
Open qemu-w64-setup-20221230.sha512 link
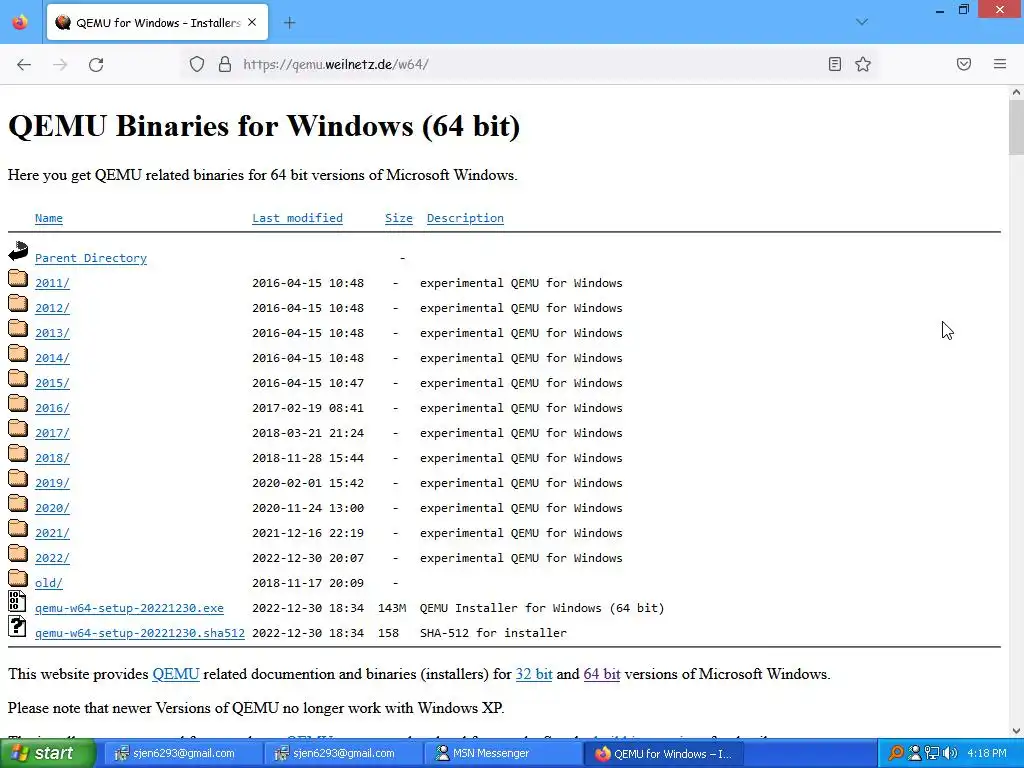tap(140, 633)
